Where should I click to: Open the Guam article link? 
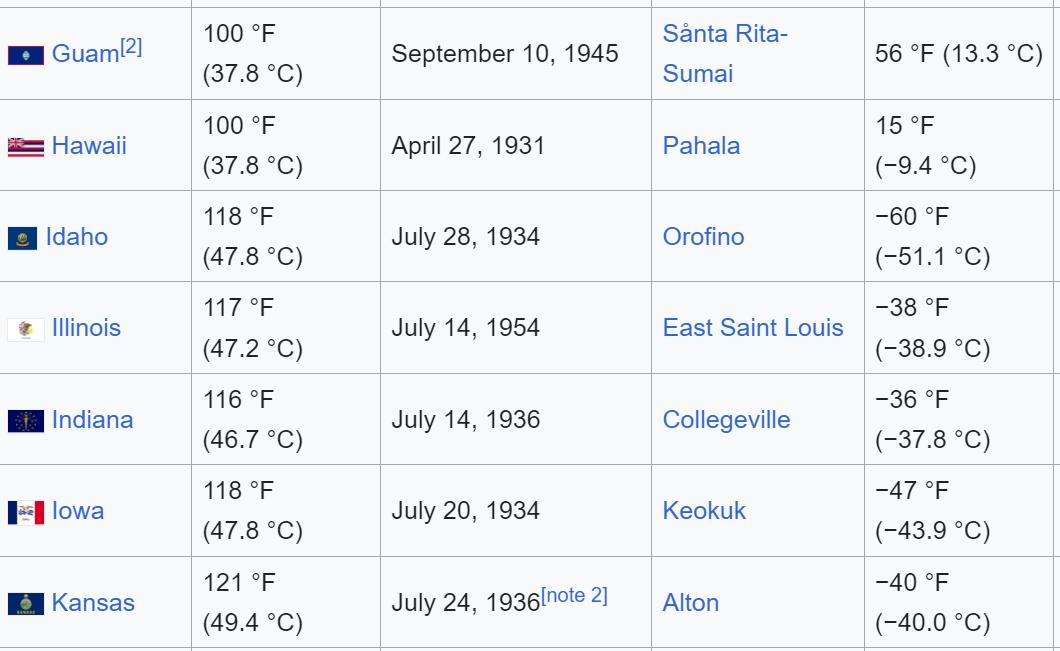click(x=86, y=53)
